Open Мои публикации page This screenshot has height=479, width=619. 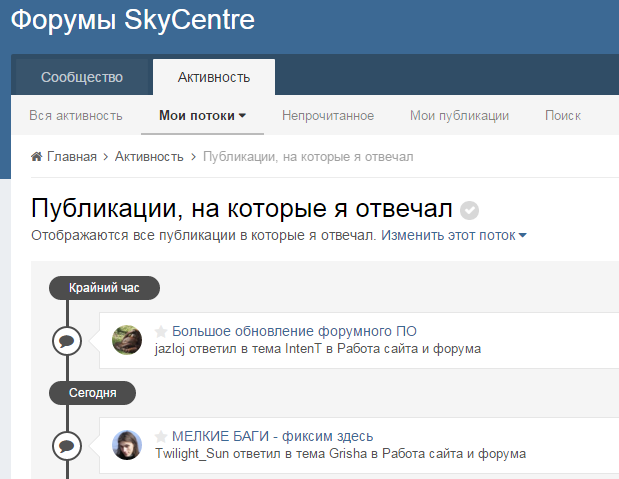[460, 115]
